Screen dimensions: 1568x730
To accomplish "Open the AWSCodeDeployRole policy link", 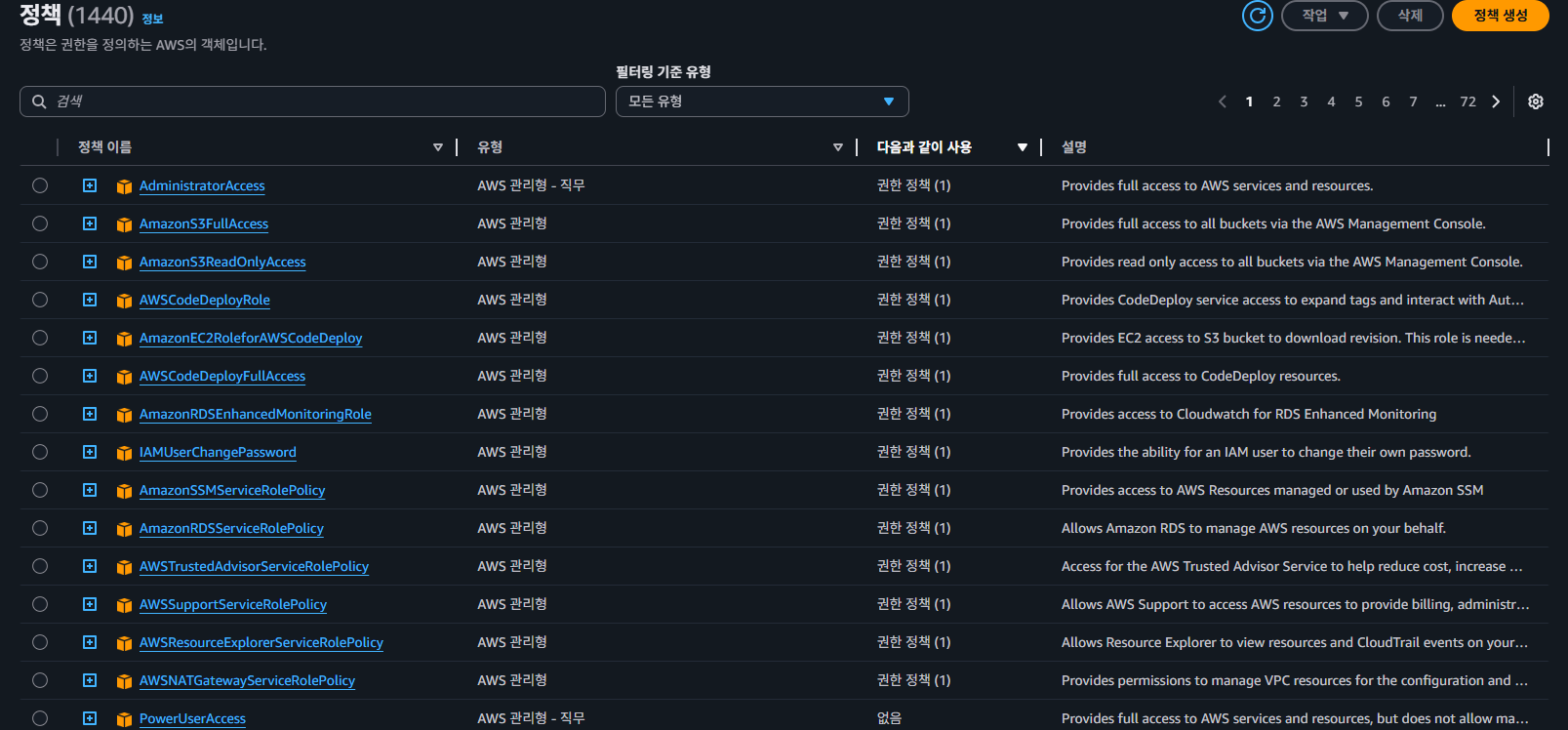I will point(205,300).
